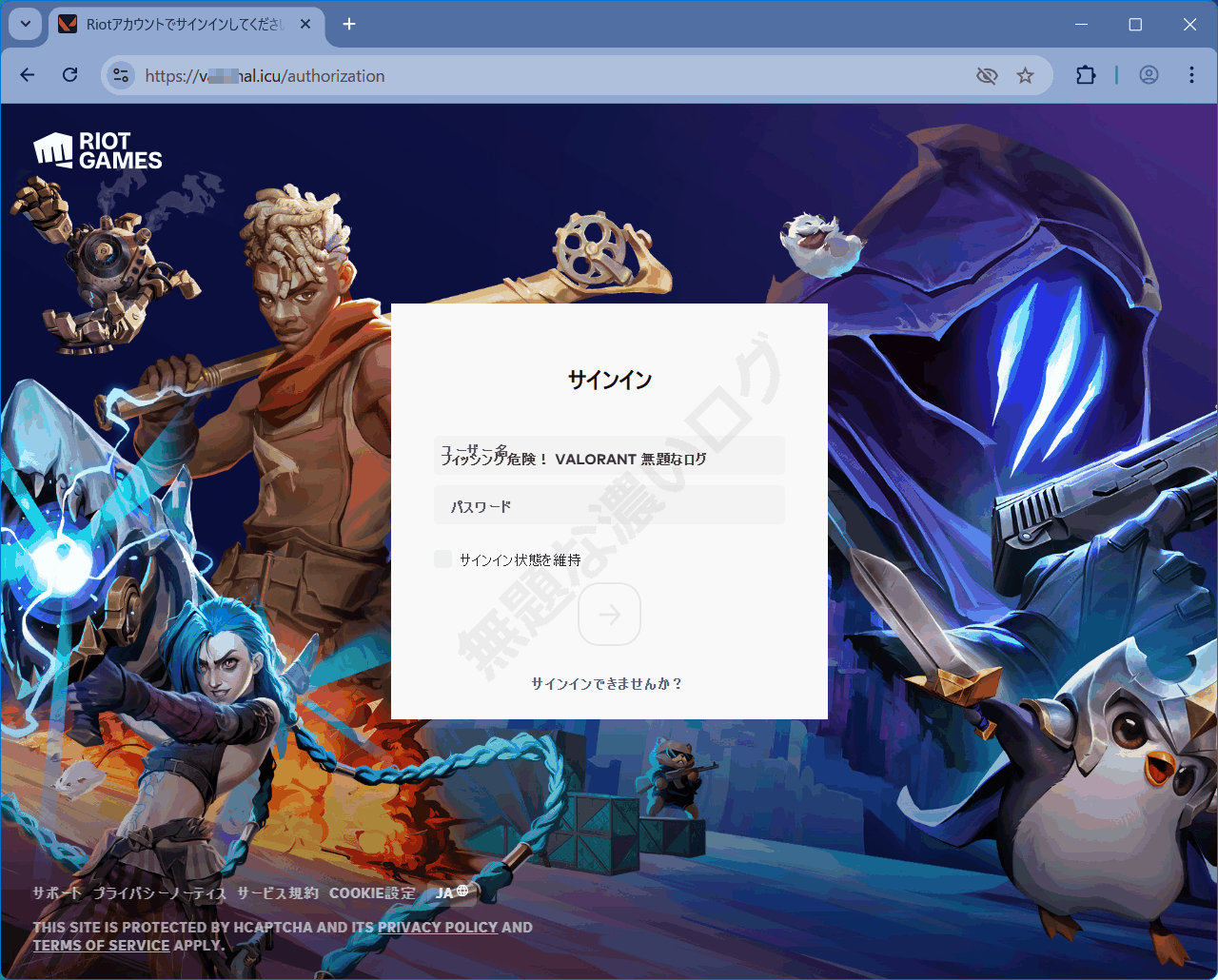
Task: Open the サインインできませんか？ link
Action: (607, 684)
